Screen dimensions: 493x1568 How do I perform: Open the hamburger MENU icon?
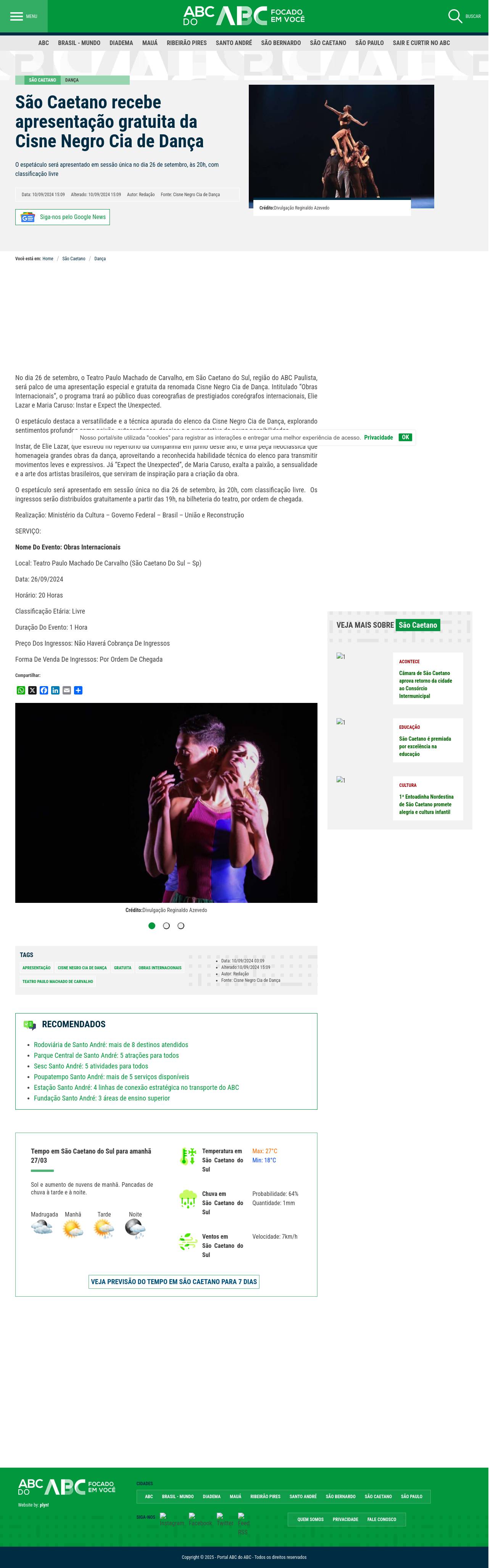coord(16,16)
